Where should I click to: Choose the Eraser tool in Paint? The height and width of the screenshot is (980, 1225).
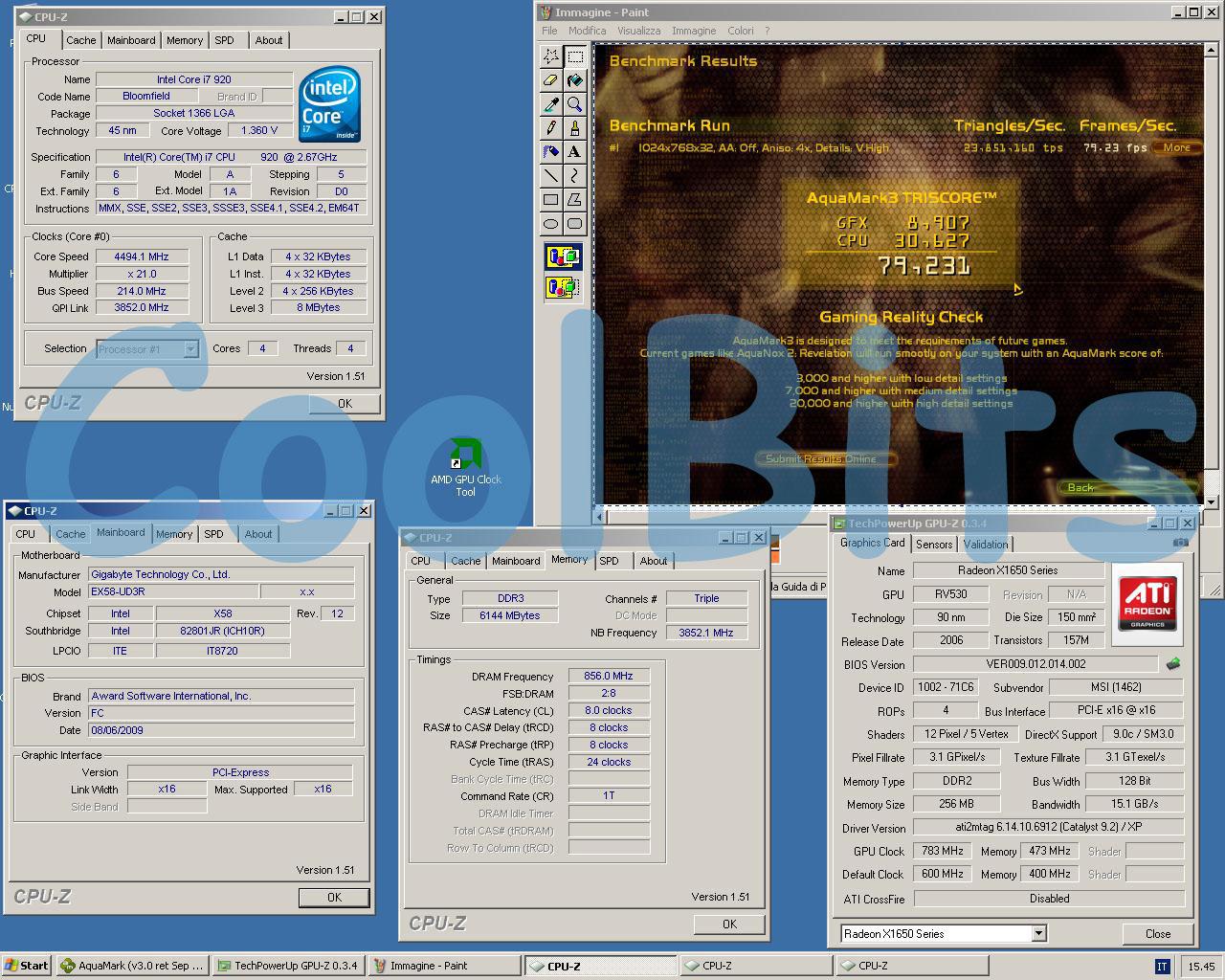pos(551,80)
